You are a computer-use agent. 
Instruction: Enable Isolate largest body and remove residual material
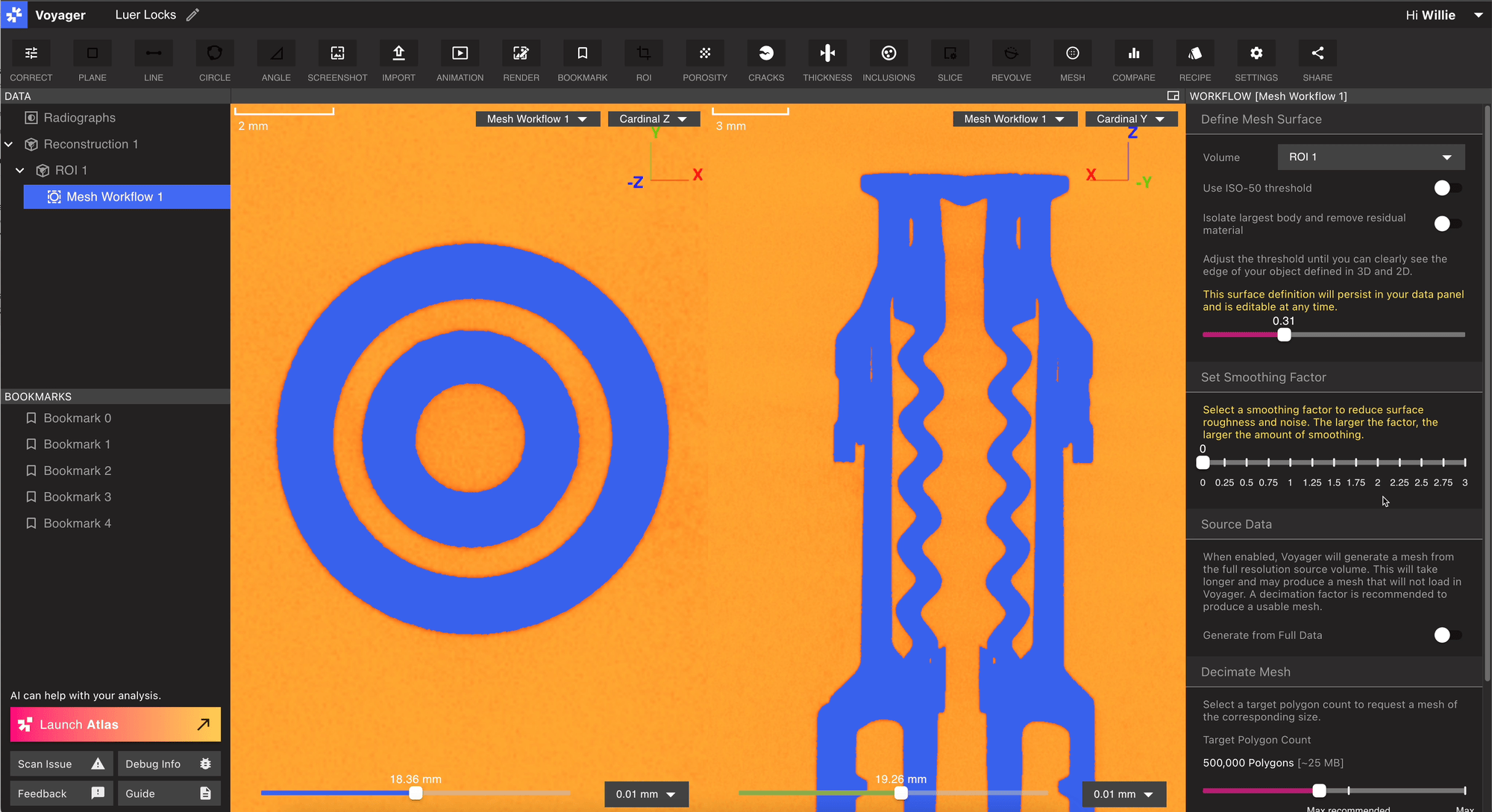(1446, 224)
